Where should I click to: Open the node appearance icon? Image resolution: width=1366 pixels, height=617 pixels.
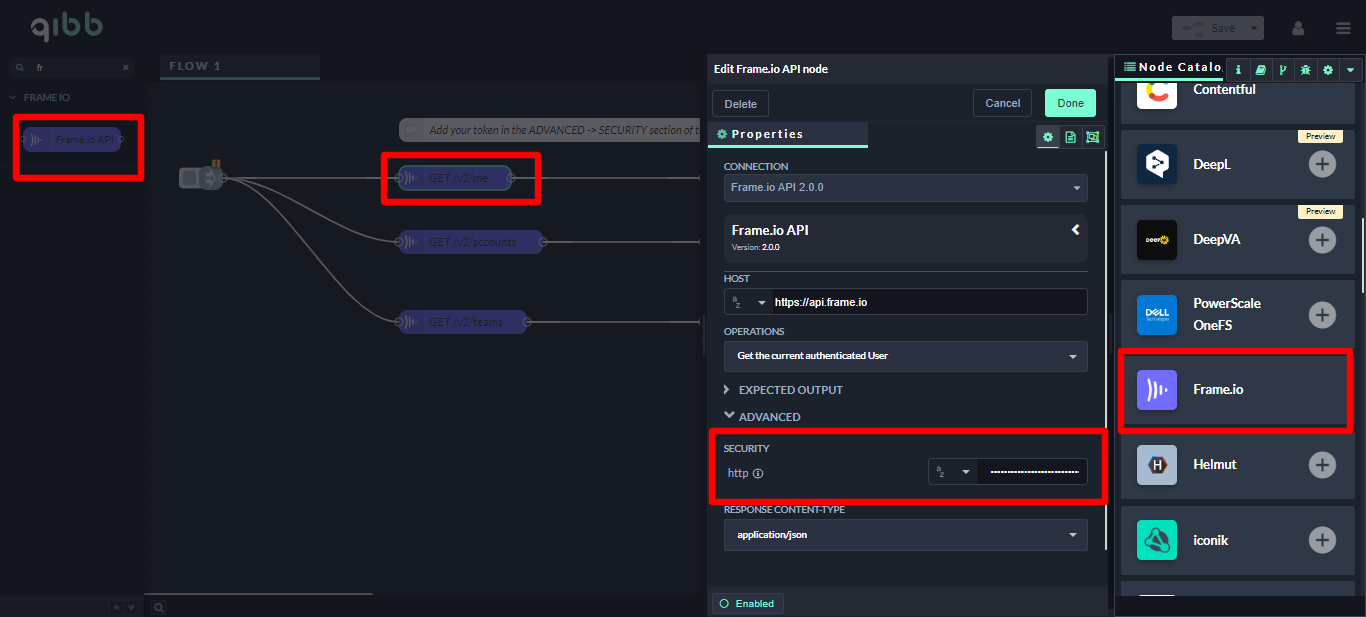1092,137
